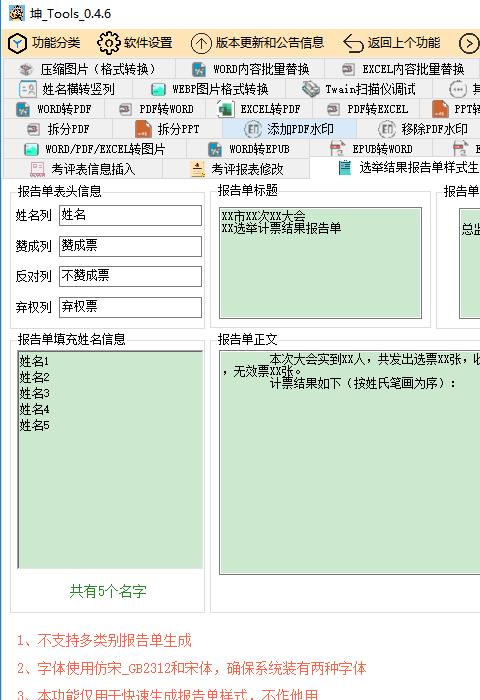Select the WORD转PDF tab
The height and width of the screenshot is (700, 480).
pyautogui.click(x=53, y=109)
